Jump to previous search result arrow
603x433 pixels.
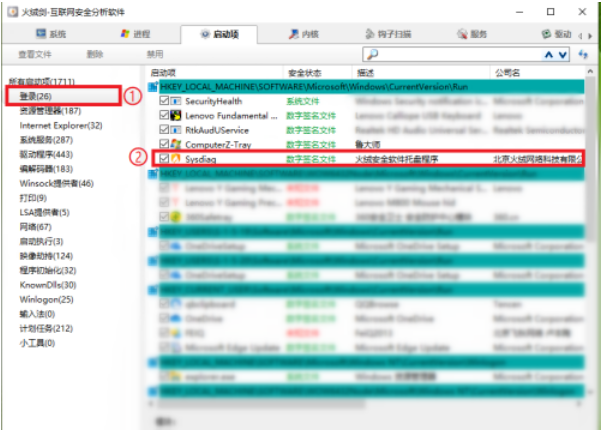pos(549,55)
